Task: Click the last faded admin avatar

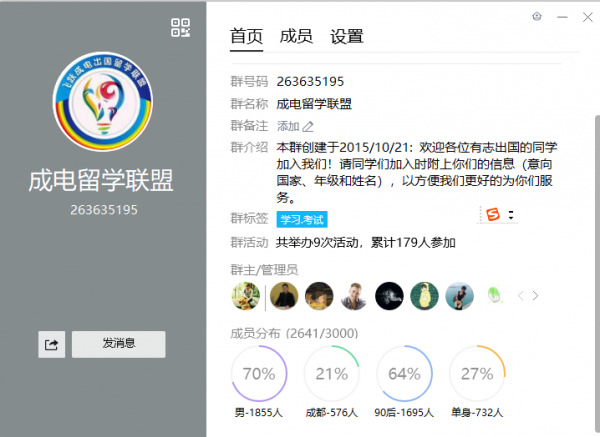Action: pos(493,295)
